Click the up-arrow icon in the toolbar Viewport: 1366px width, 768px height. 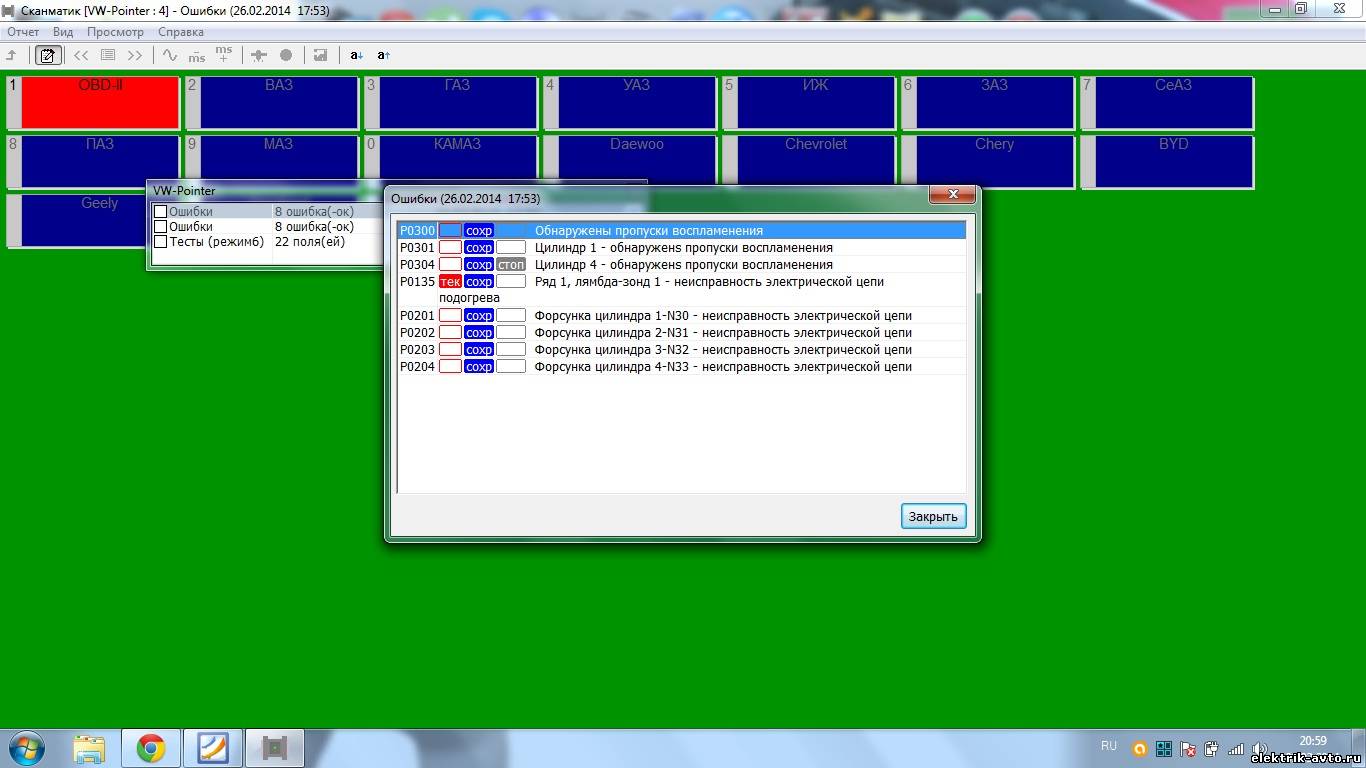(x=12, y=55)
